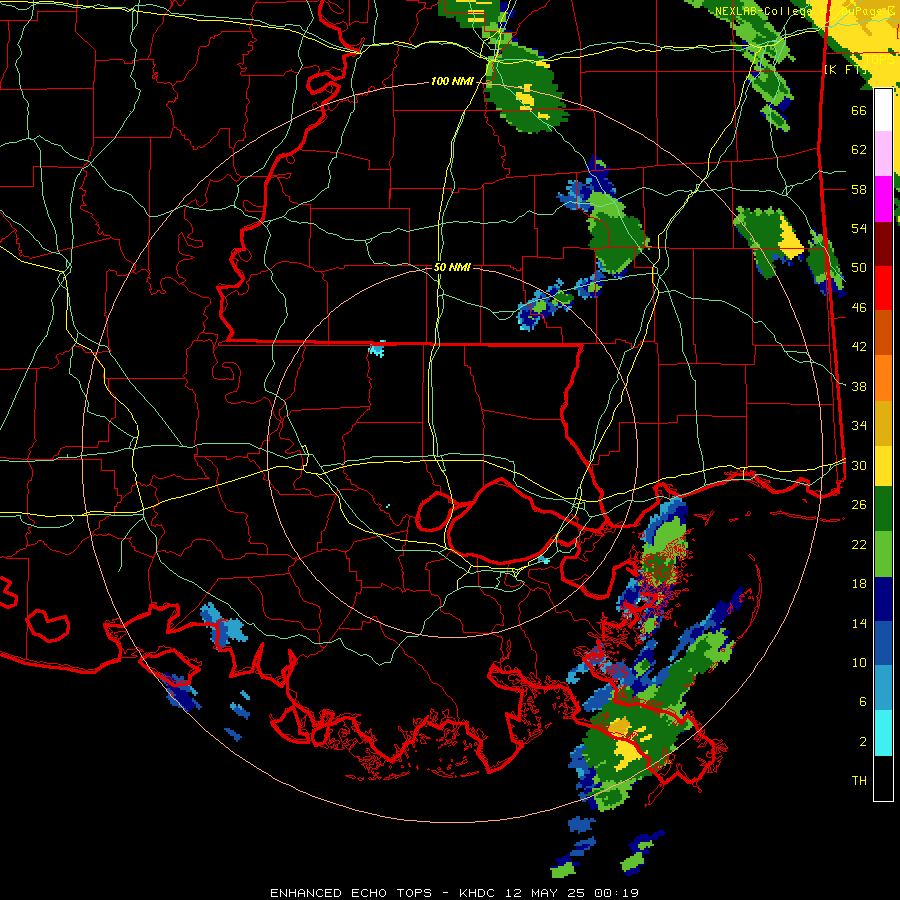Click the "ENHANCED ECHO TOPS" title text

pyautogui.click(x=351, y=893)
